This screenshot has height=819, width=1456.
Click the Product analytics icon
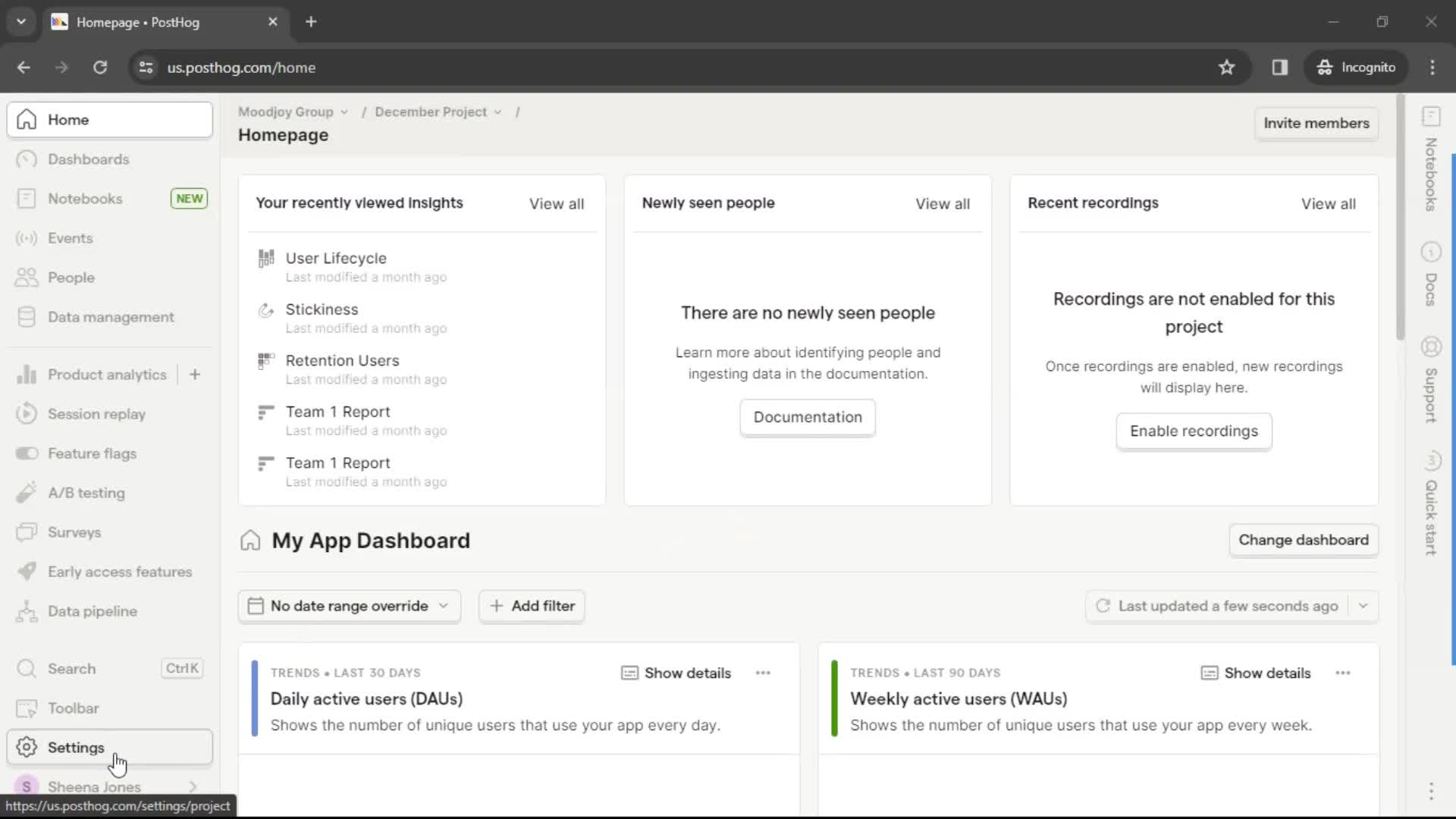click(27, 374)
